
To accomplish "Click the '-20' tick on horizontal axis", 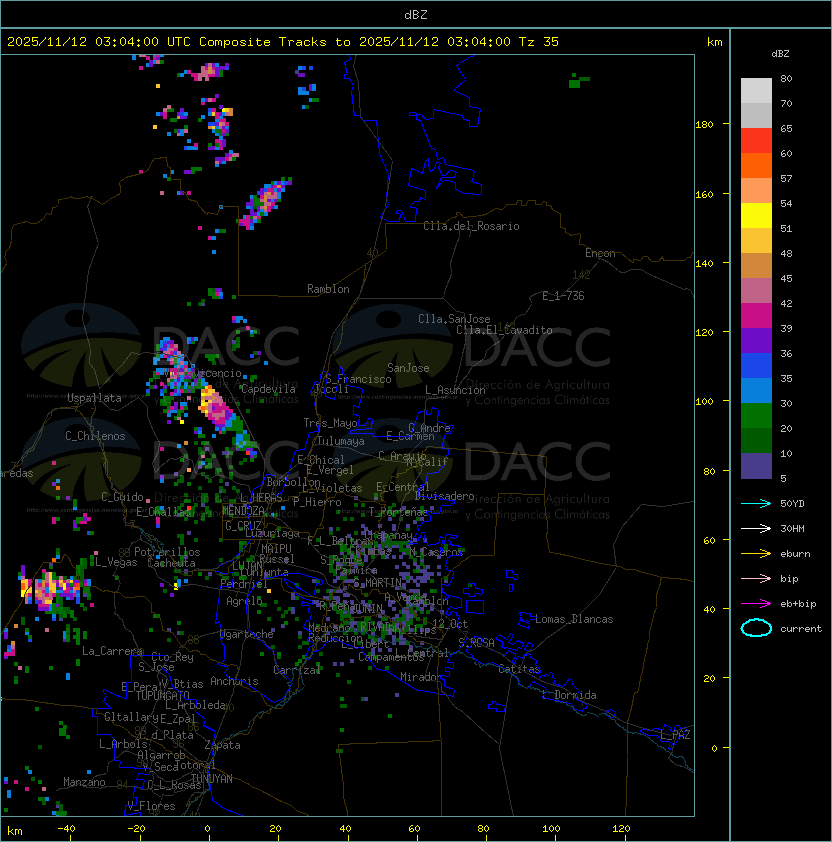I will 136,829.
